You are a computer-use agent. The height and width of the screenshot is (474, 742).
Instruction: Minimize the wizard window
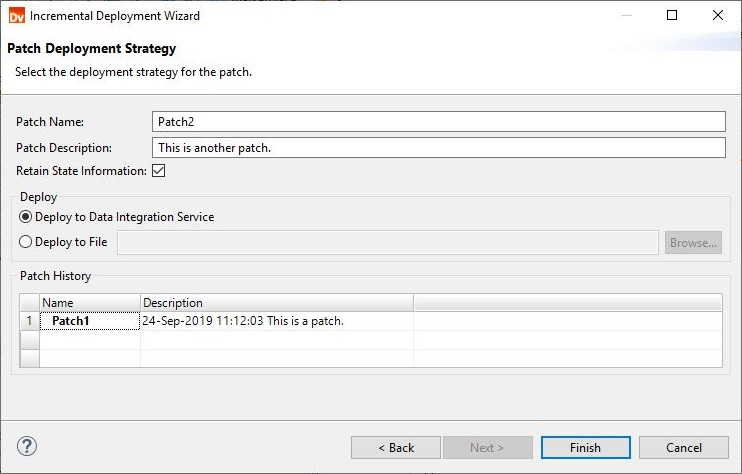pyautogui.click(x=627, y=15)
